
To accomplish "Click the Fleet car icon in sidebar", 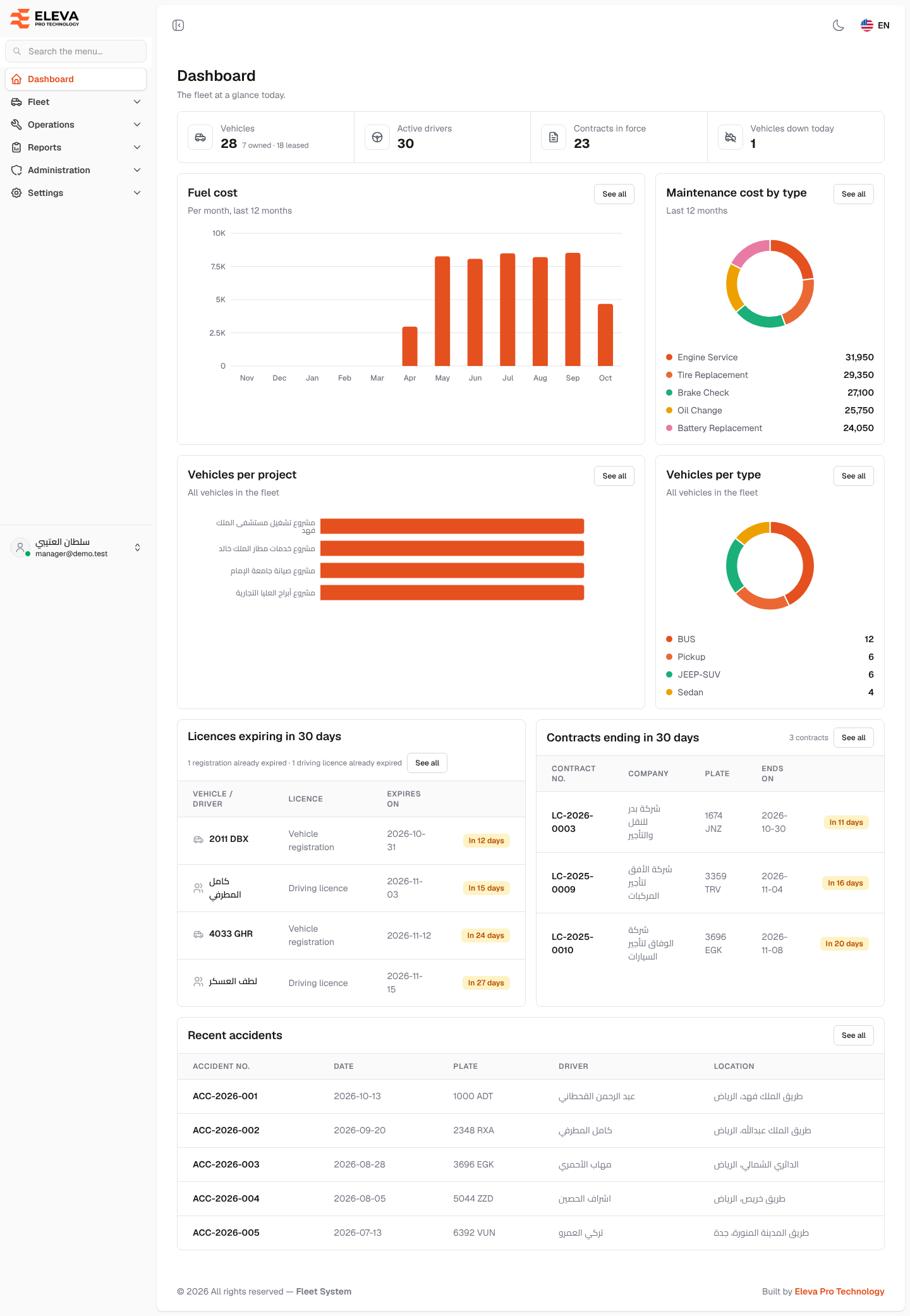I will [x=16, y=102].
